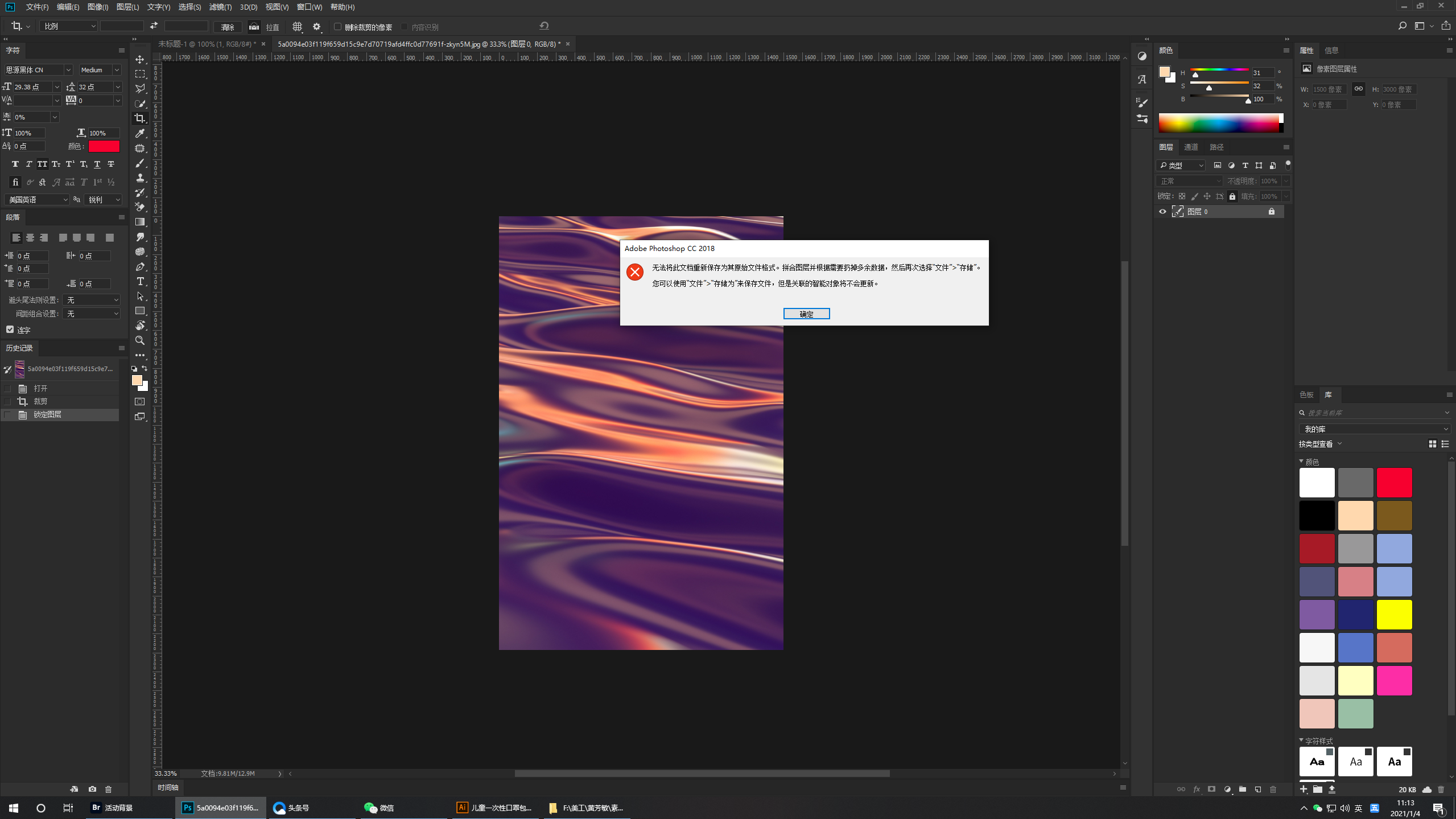This screenshot has height=819, width=1456.
Task: Select the Zoom tool
Action: click(140, 340)
